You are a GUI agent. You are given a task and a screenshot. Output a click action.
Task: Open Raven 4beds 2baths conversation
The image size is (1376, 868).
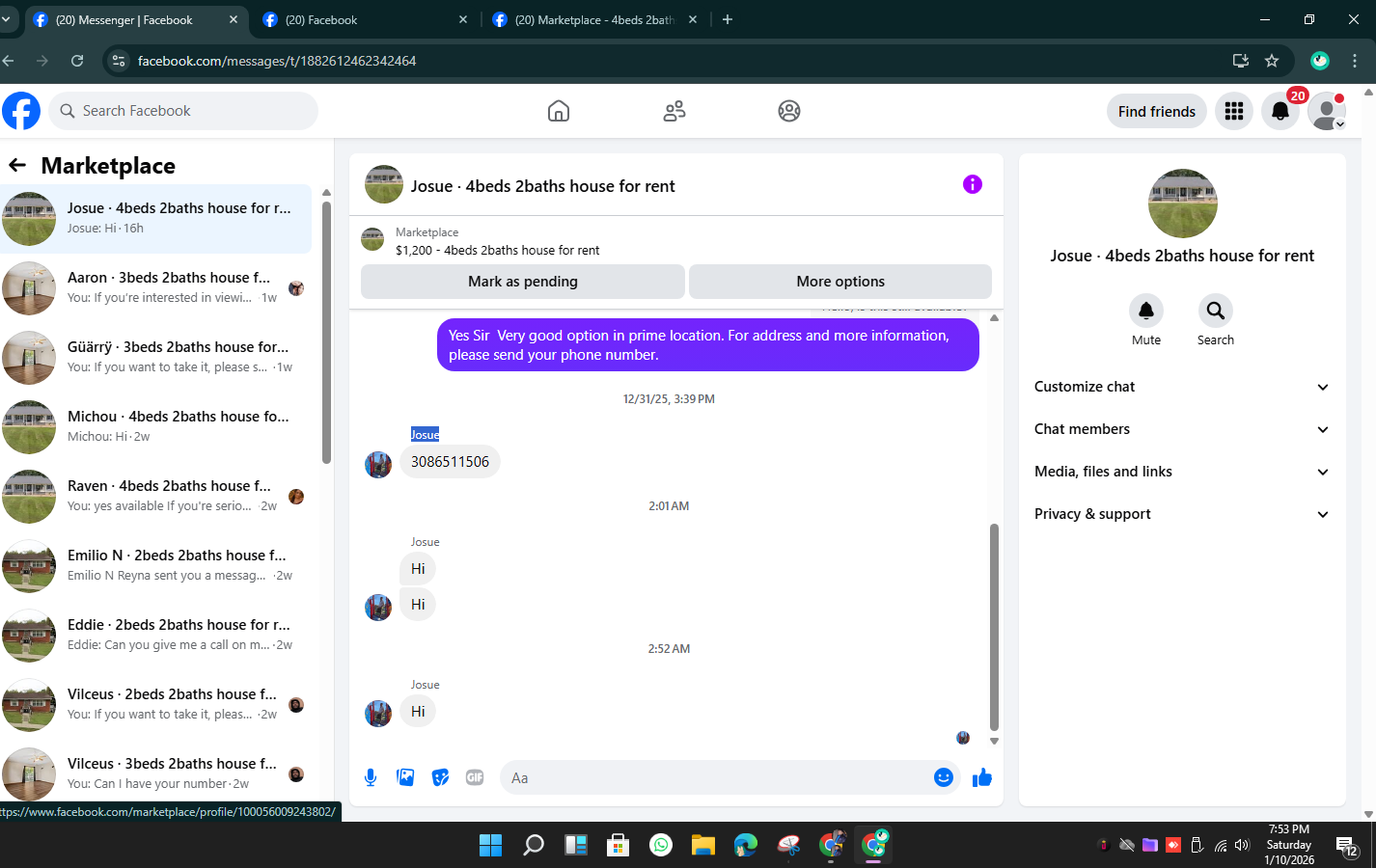click(156, 497)
